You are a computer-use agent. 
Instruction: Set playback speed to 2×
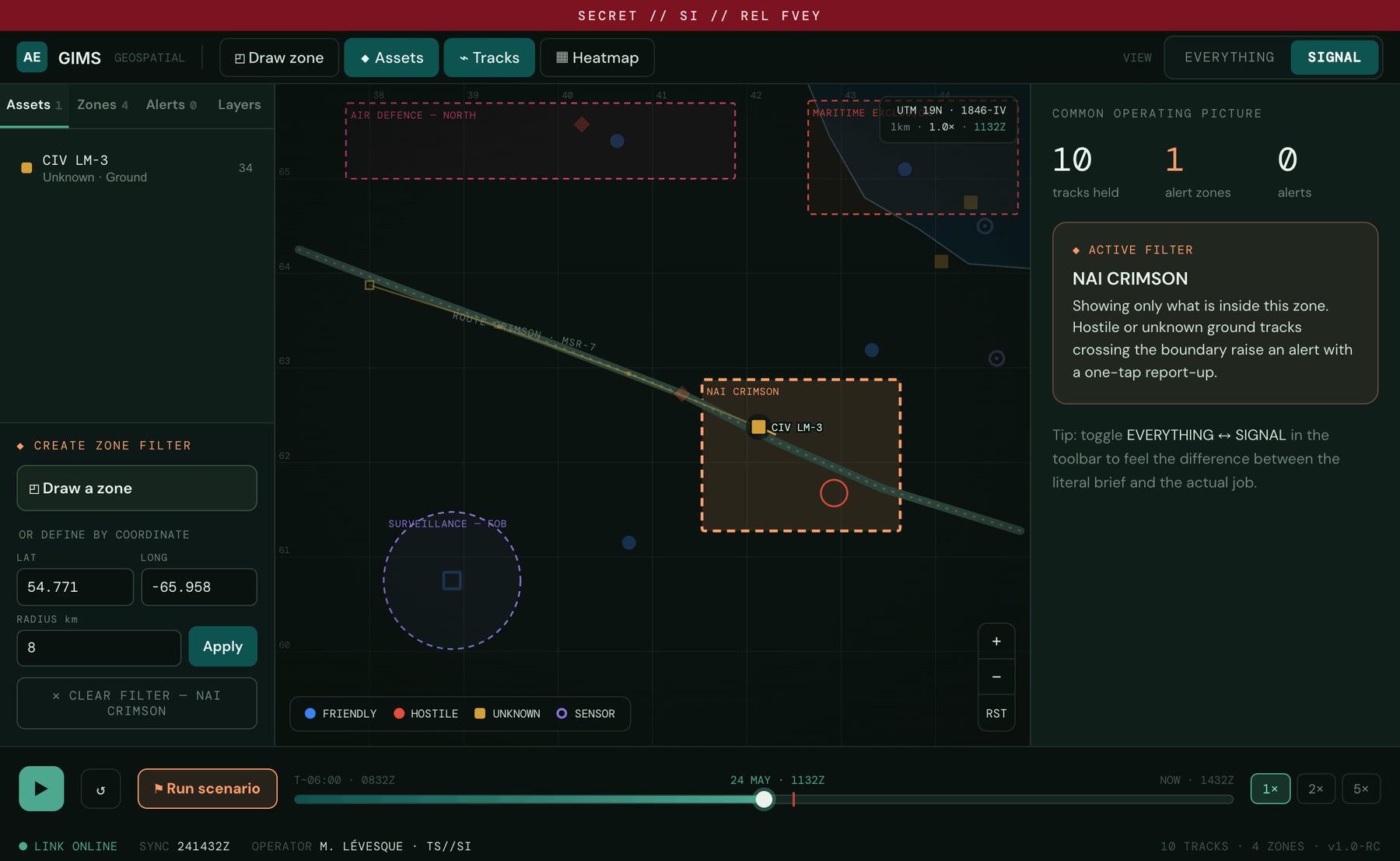[1316, 789]
